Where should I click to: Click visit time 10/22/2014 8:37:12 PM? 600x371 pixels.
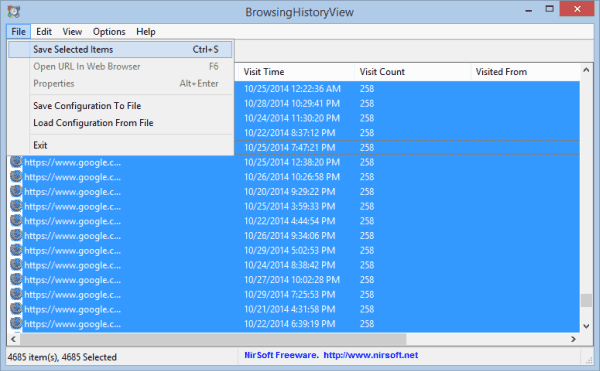coord(290,133)
